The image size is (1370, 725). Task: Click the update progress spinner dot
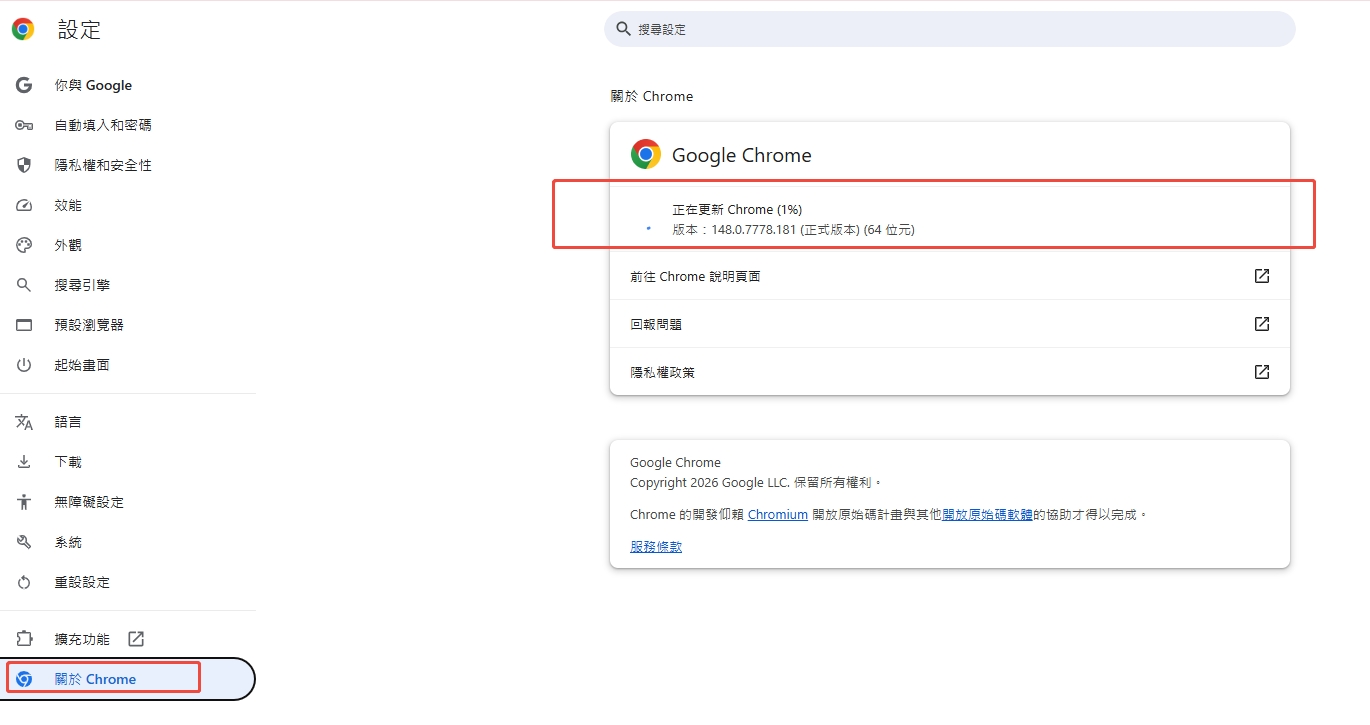point(648,228)
